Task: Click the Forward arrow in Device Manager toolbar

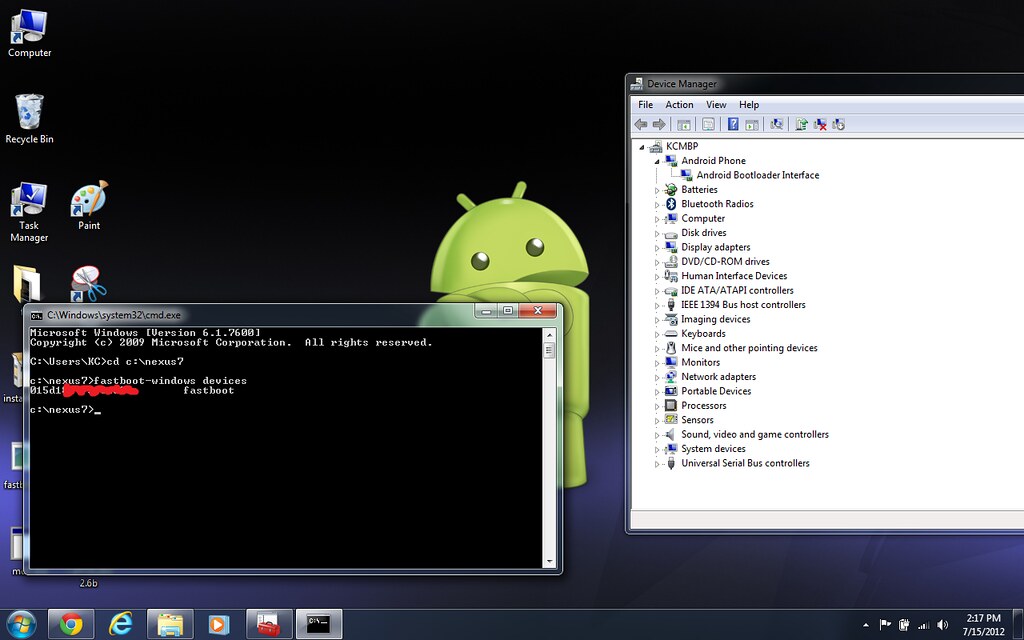Action: [x=659, y=124]
